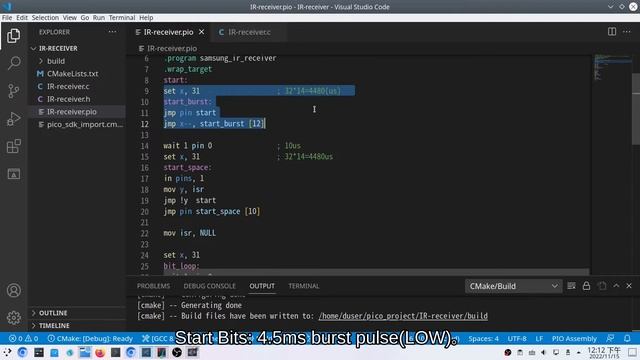
Task: Change file encoding UTF-8
Action: pos(517,338)
